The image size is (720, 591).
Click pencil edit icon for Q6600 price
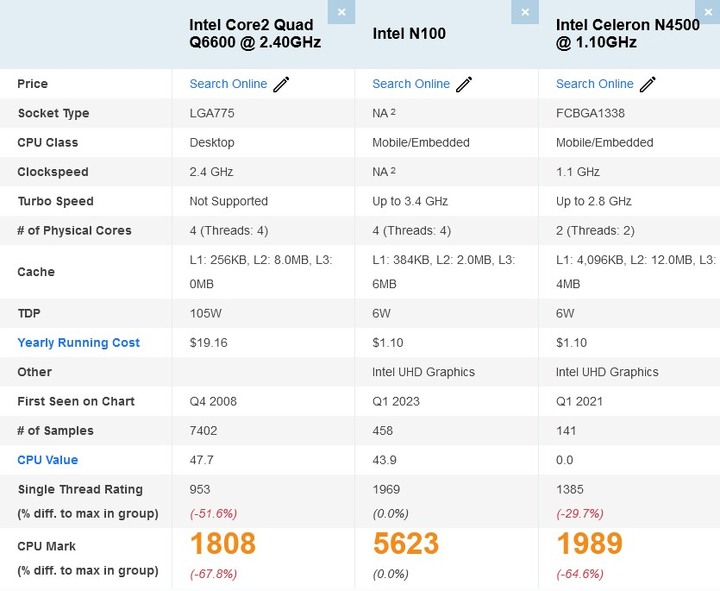click(281, 84)
